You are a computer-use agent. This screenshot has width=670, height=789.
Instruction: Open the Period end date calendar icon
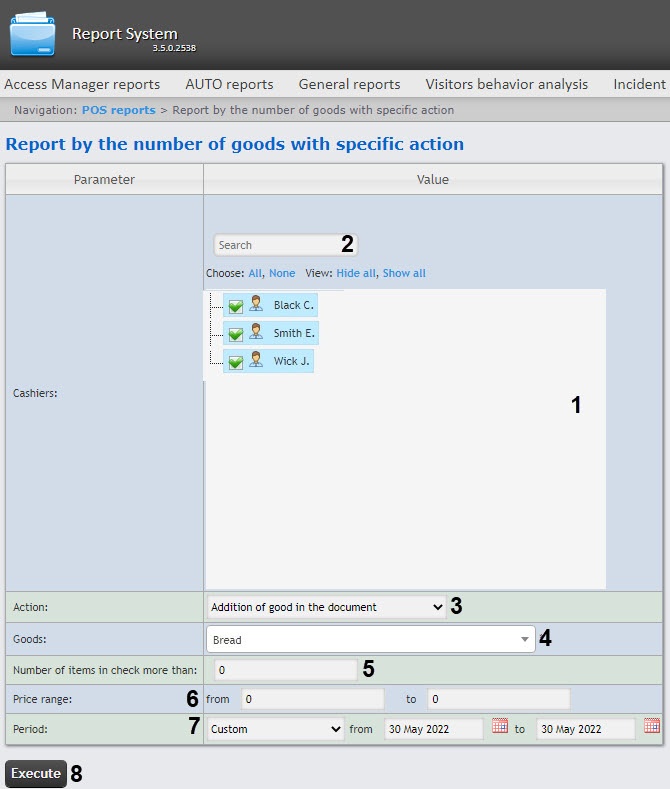651,727
